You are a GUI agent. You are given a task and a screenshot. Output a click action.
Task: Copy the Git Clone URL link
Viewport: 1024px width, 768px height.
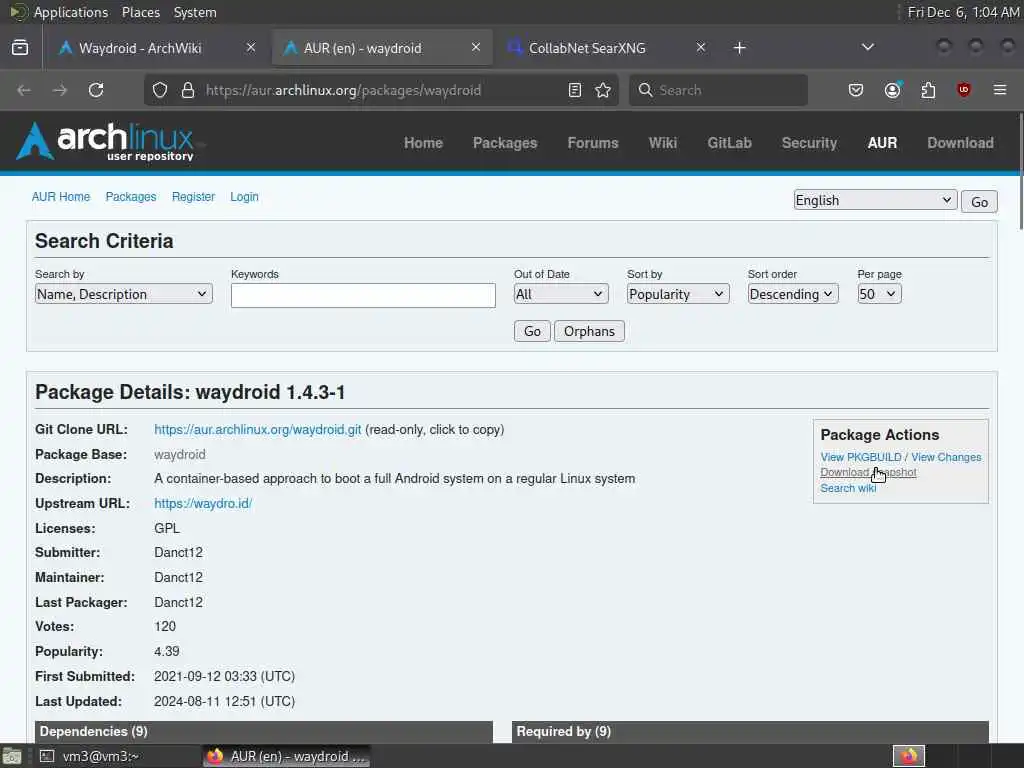pos(257,430)
